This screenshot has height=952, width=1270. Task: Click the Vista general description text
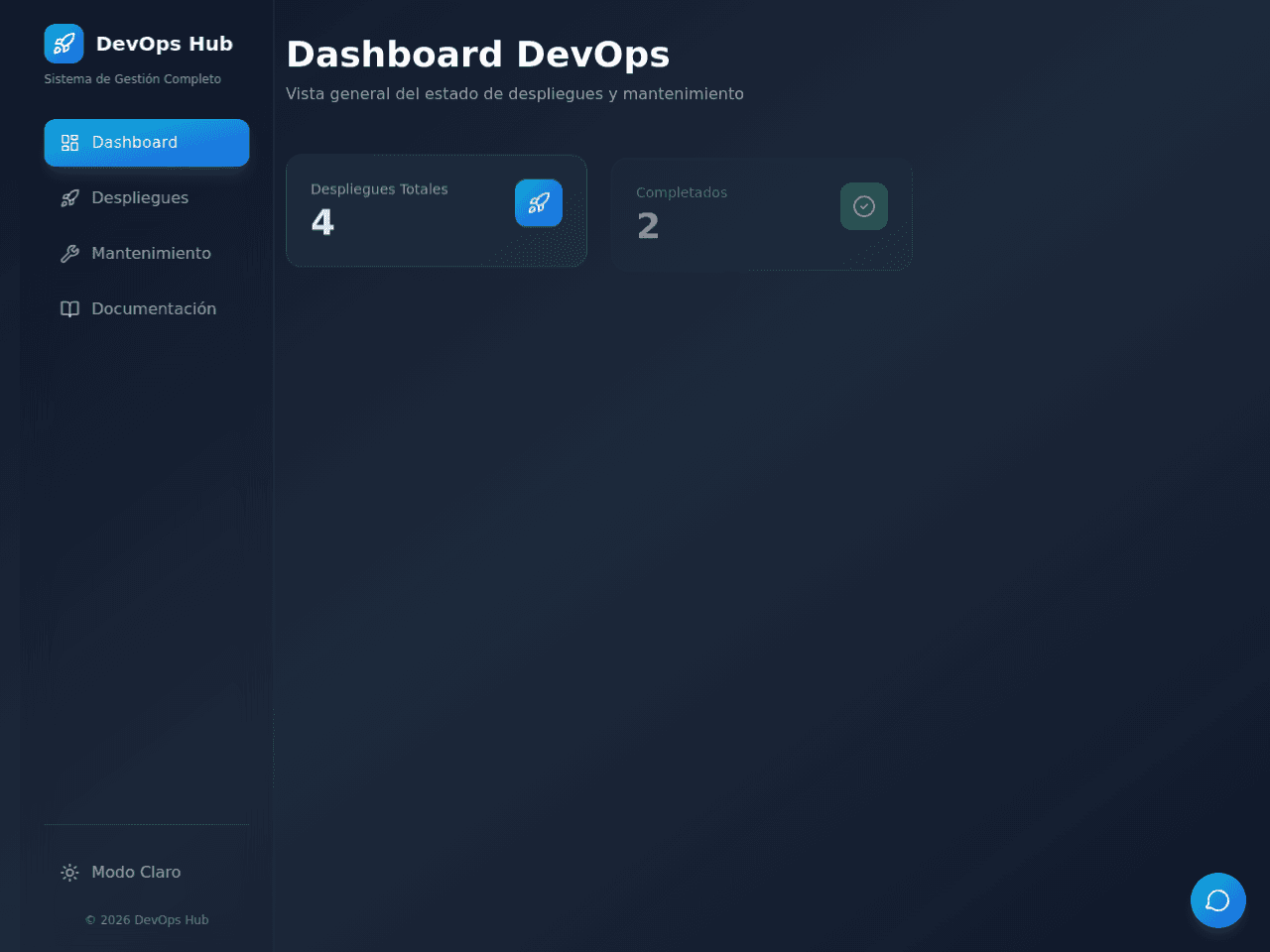pyautogui.click(x=515, y=94)
